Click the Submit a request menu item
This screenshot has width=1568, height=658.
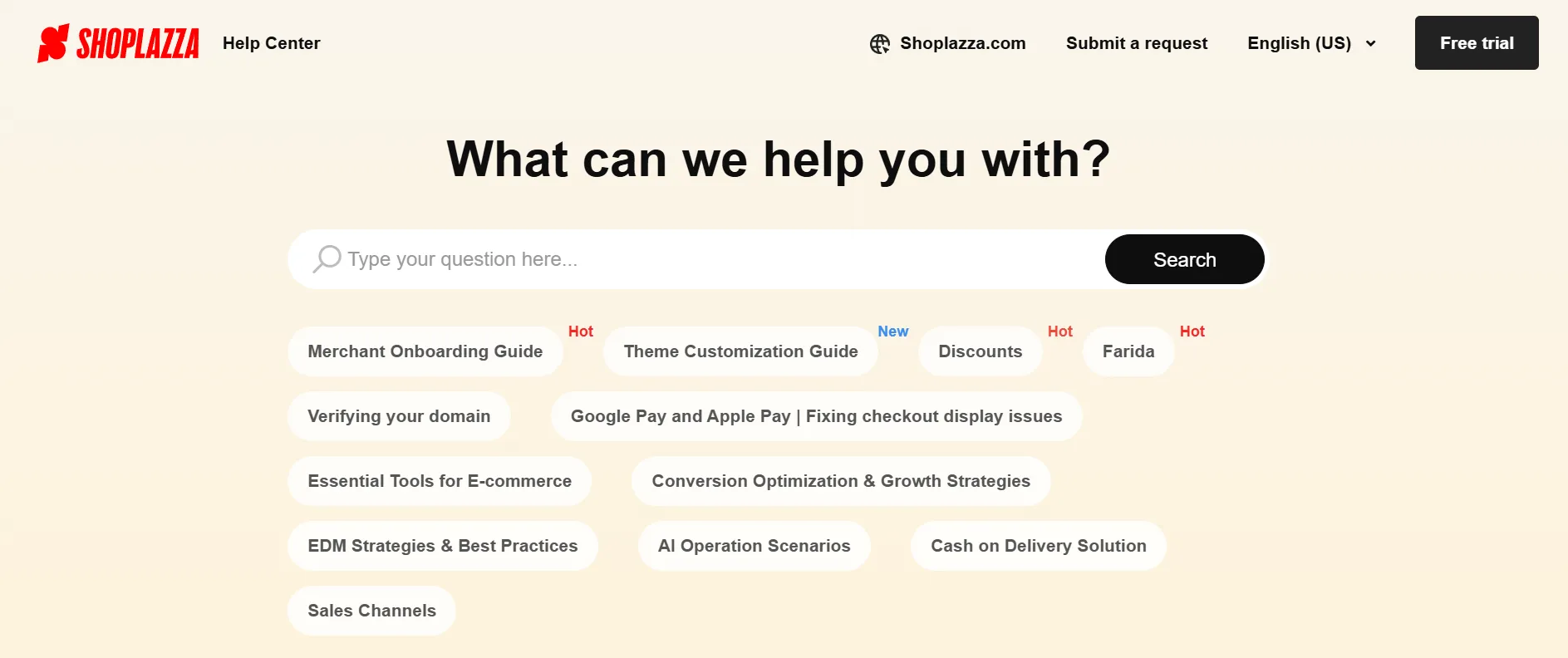click(1136, 43)
